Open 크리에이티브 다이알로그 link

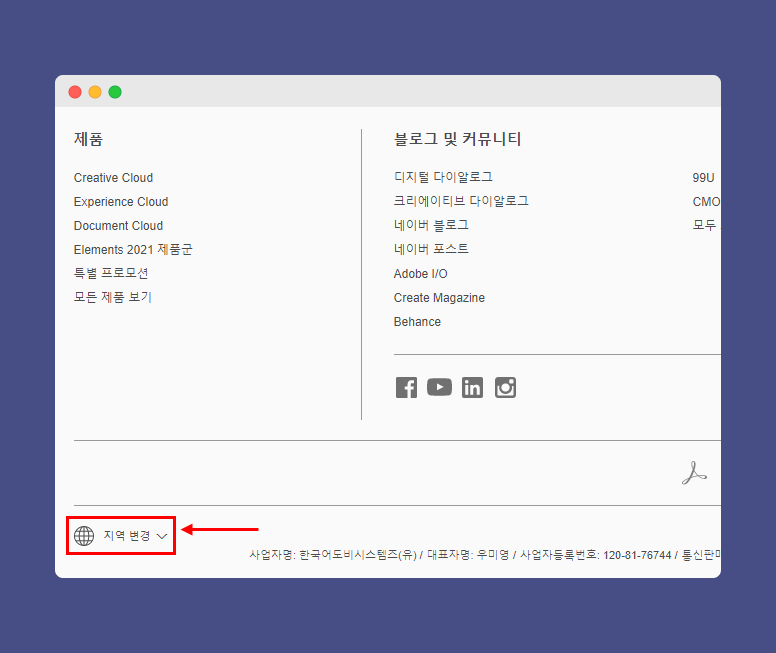pos(461,201)
